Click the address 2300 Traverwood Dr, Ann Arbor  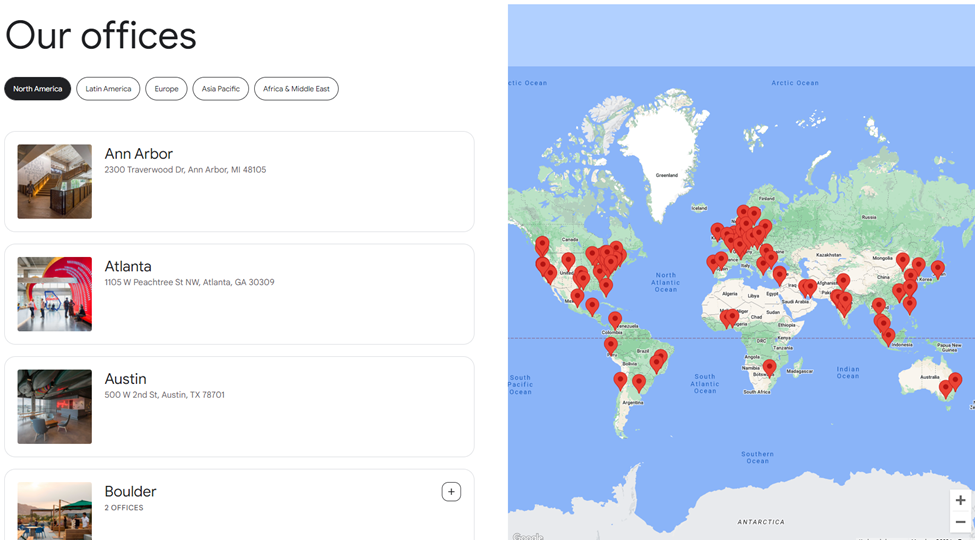pos(185,170)
